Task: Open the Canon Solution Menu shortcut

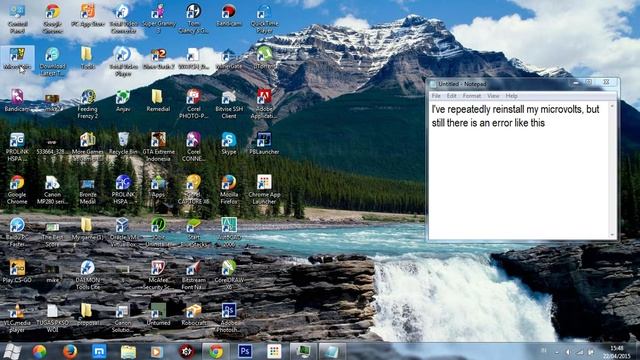Action: point(123,318)
